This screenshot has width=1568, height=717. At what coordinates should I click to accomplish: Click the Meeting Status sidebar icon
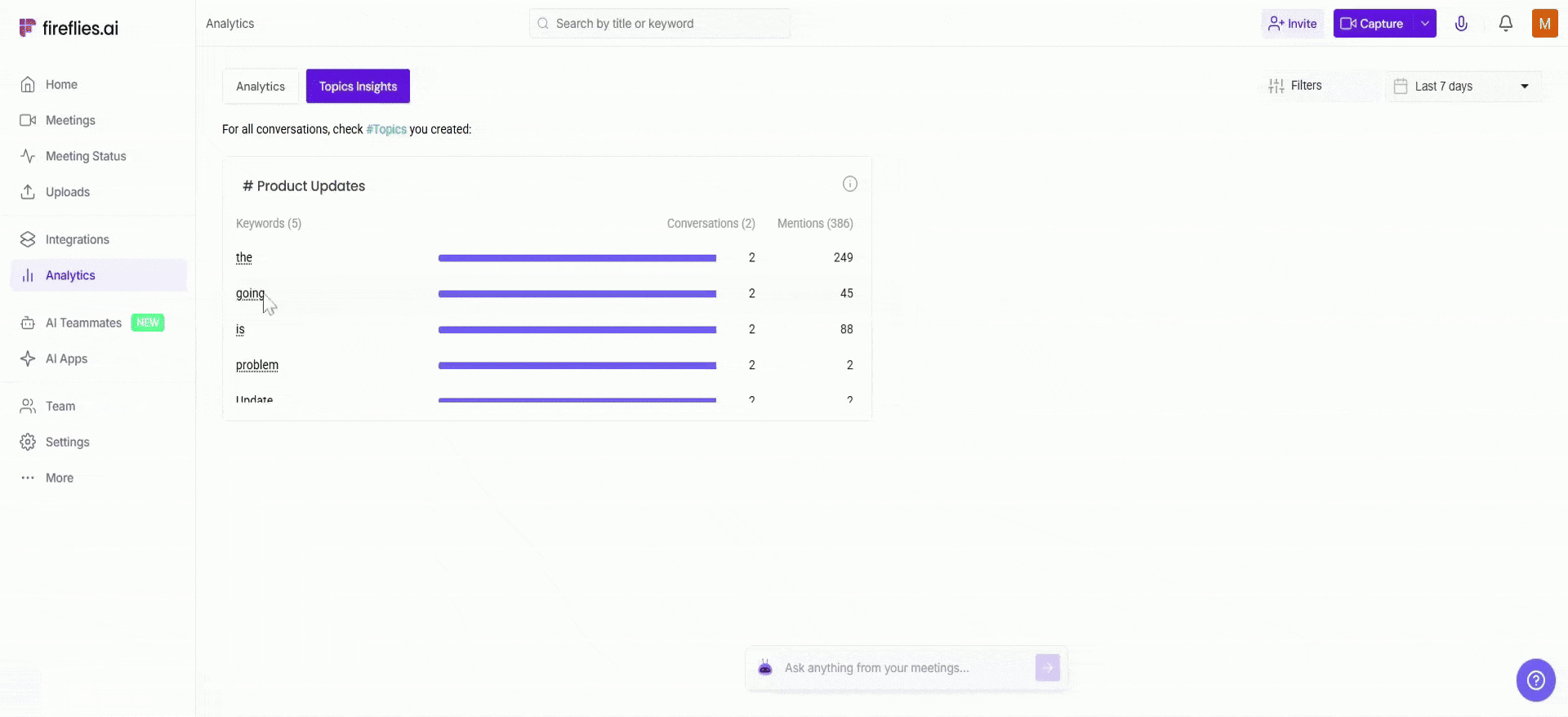click(x=28, y=156)
